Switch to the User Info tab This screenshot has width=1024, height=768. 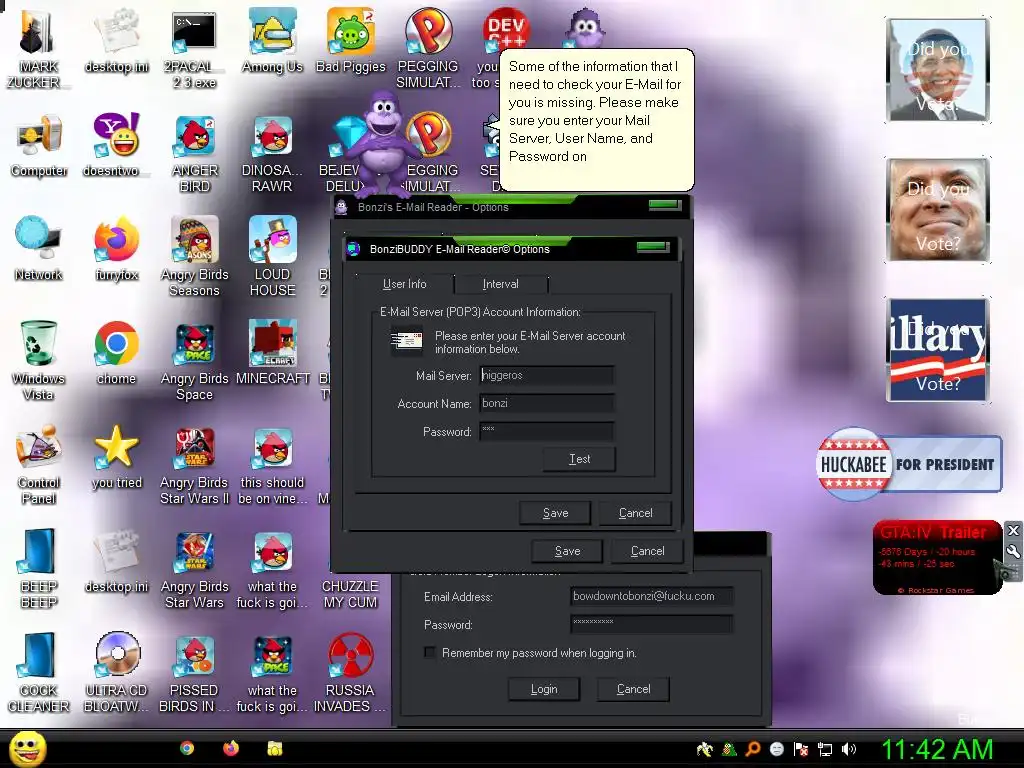click(404, 284)
